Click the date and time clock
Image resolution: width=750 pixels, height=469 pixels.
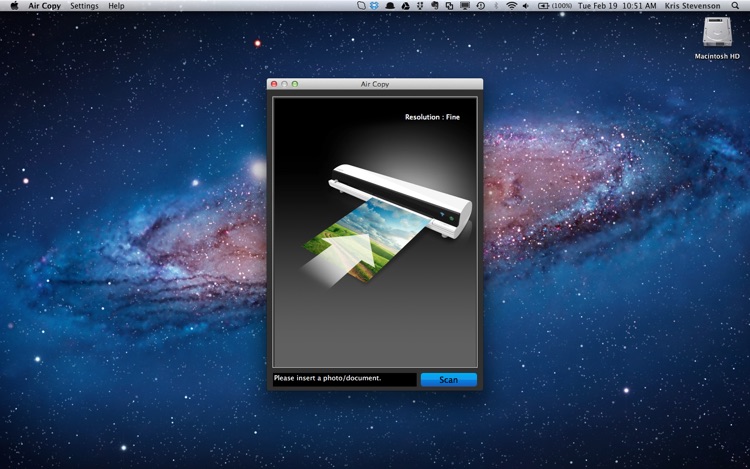click(x=617, y=6)
